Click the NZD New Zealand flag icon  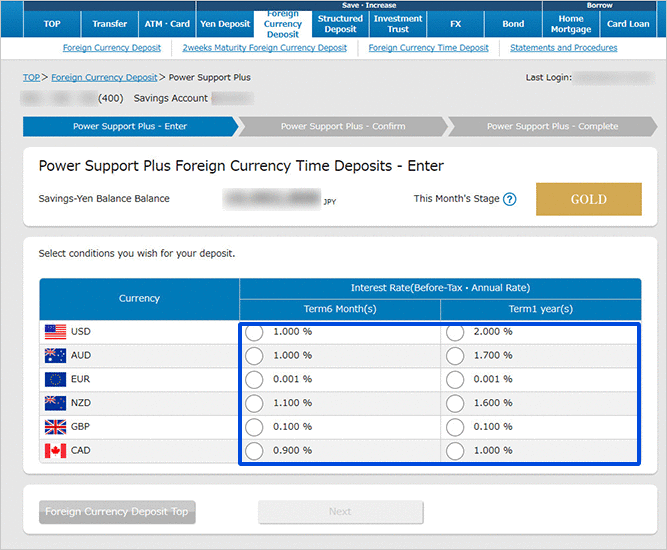(x=55, y=403)
